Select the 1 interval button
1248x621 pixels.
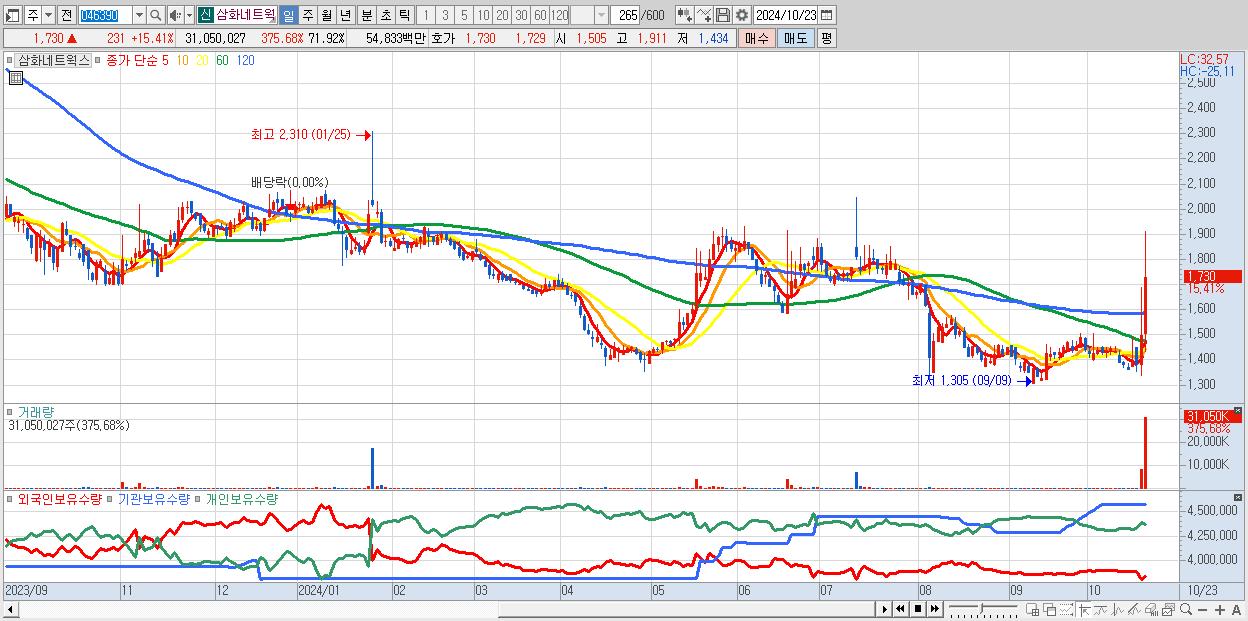(426, 15)
